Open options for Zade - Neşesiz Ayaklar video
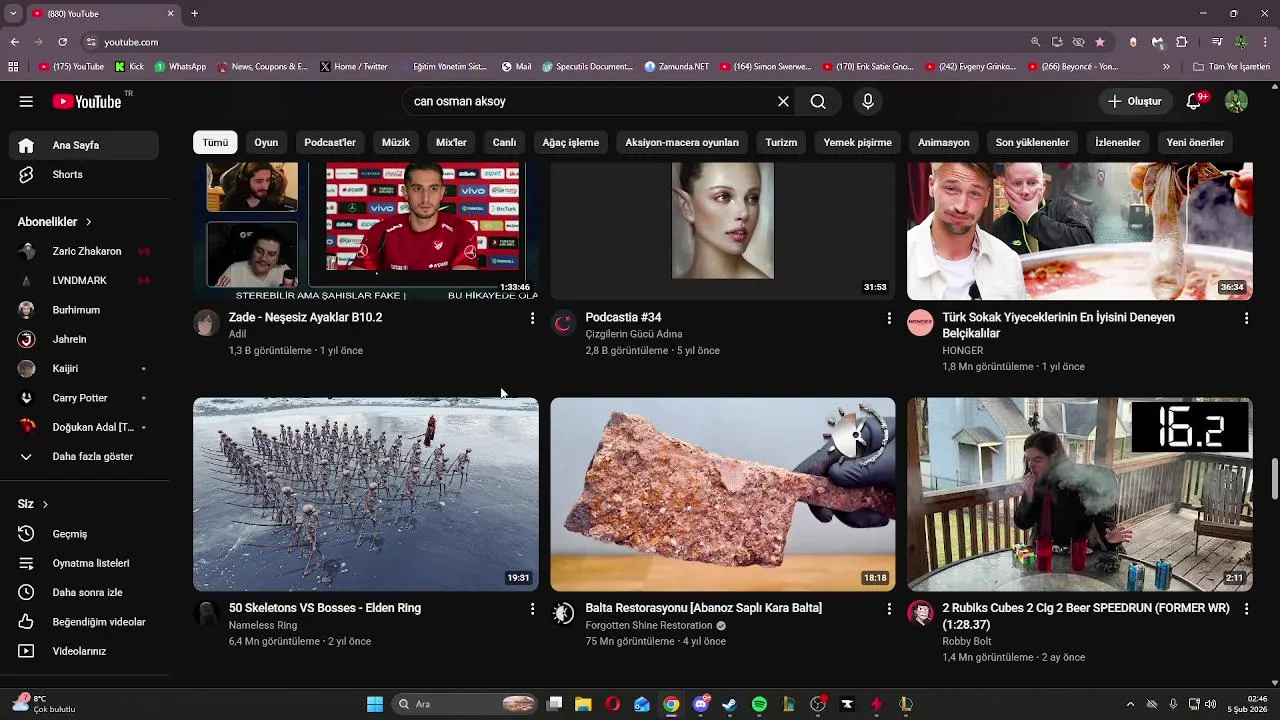 (x=532, y=318)
